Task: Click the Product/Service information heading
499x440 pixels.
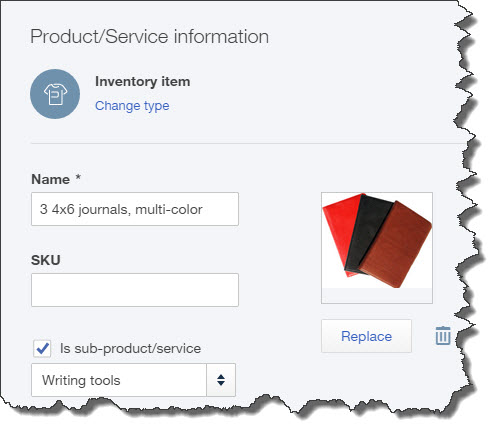Action: (149, 36)
